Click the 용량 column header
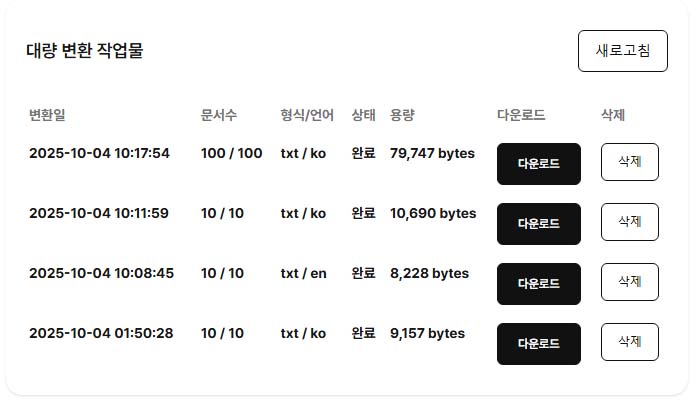The height and width of the screenshot is (410, 697). click(402, 115)
